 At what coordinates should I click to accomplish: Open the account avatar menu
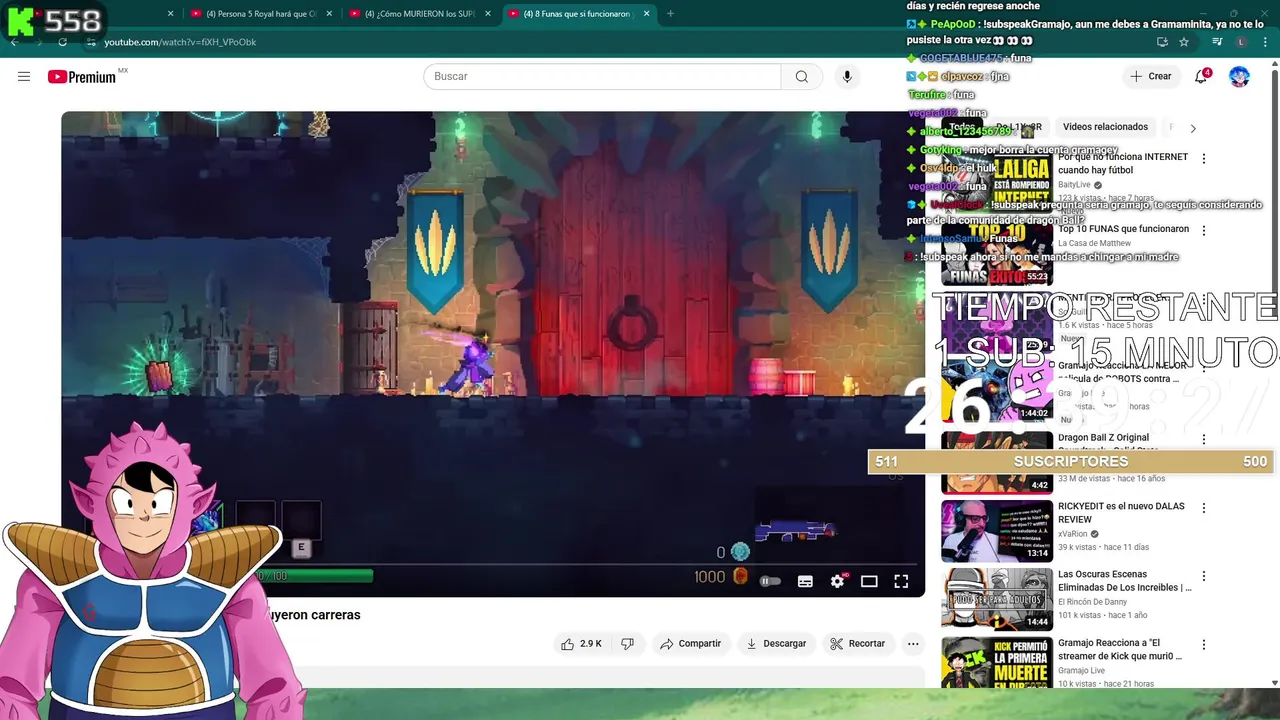tap(1239, 77)
